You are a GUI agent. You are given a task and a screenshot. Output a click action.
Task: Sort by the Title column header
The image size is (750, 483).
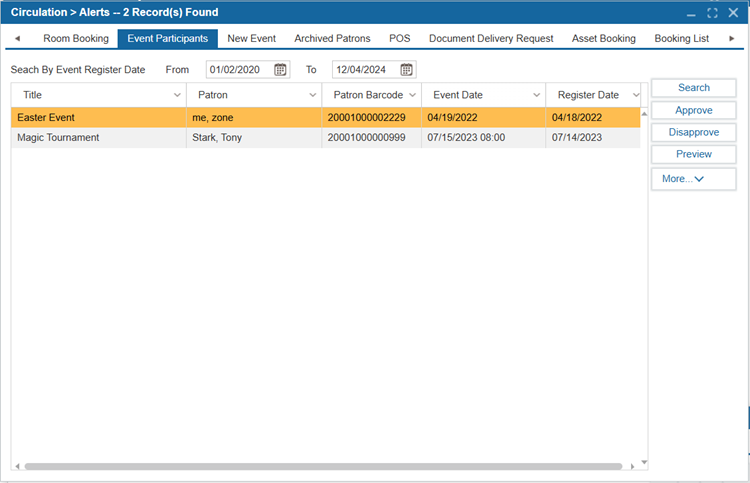[33, 95]
